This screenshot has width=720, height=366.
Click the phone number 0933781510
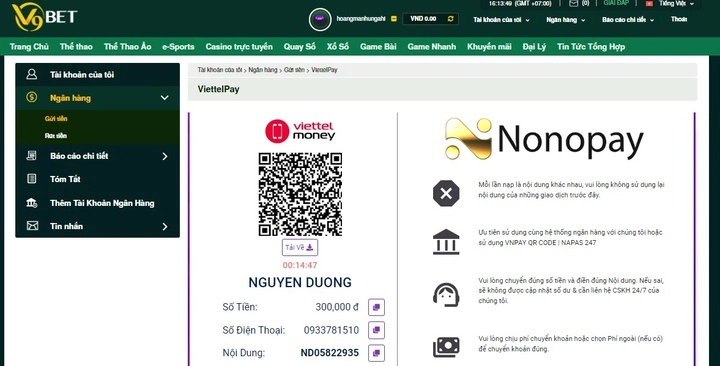[331, 330]
